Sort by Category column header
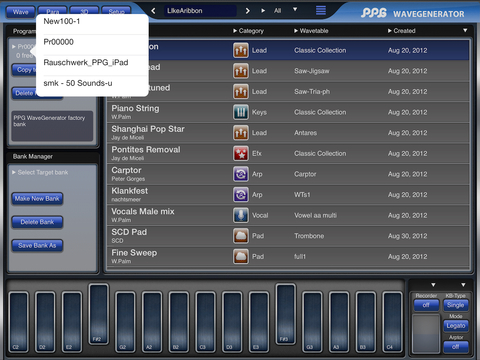This screenshot has height=360, width=480. coord(249,31)
